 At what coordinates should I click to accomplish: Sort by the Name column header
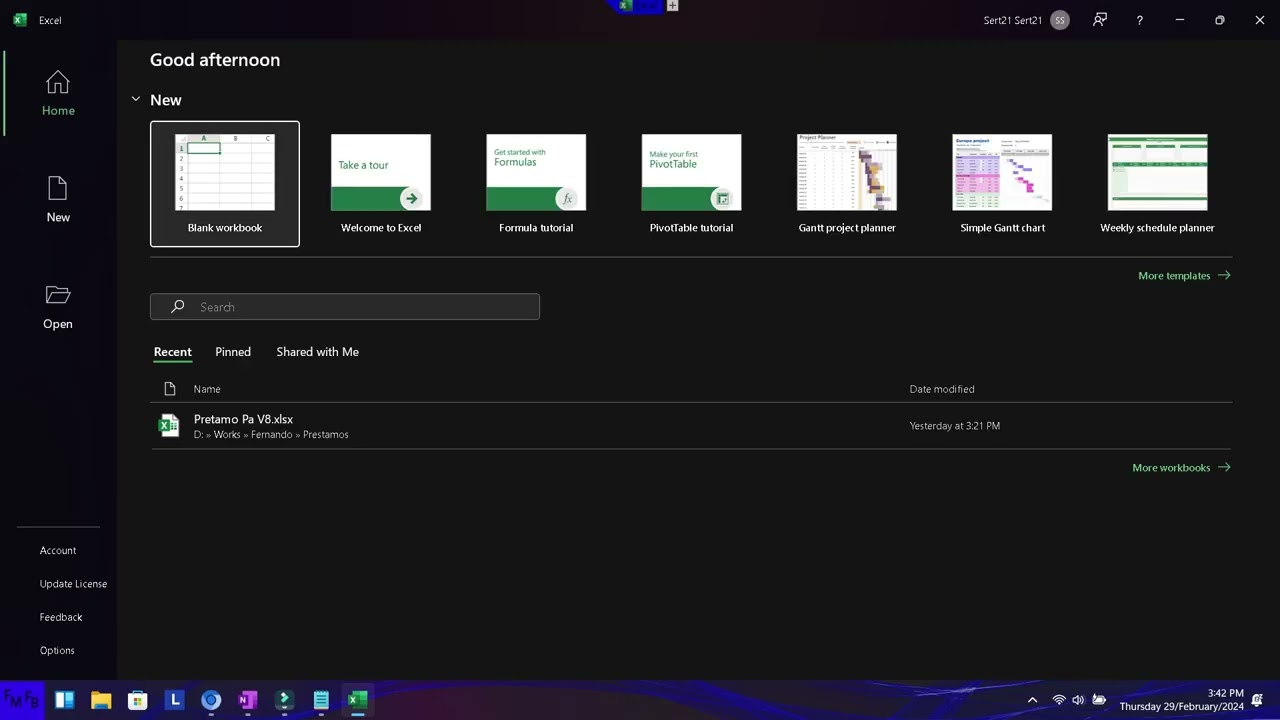[207, 389]
